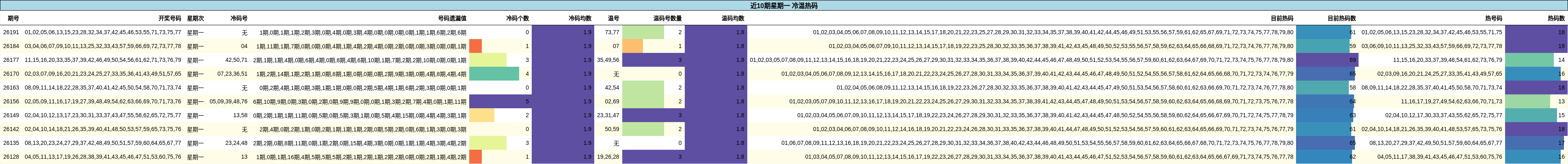Select period number 26191
Viewport: 1568px width, 164px height.
[11, 32]
